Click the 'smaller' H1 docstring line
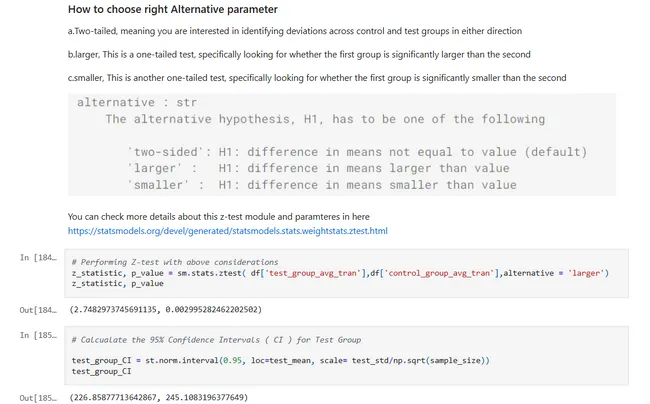The image size is (650, 404). 321,184
